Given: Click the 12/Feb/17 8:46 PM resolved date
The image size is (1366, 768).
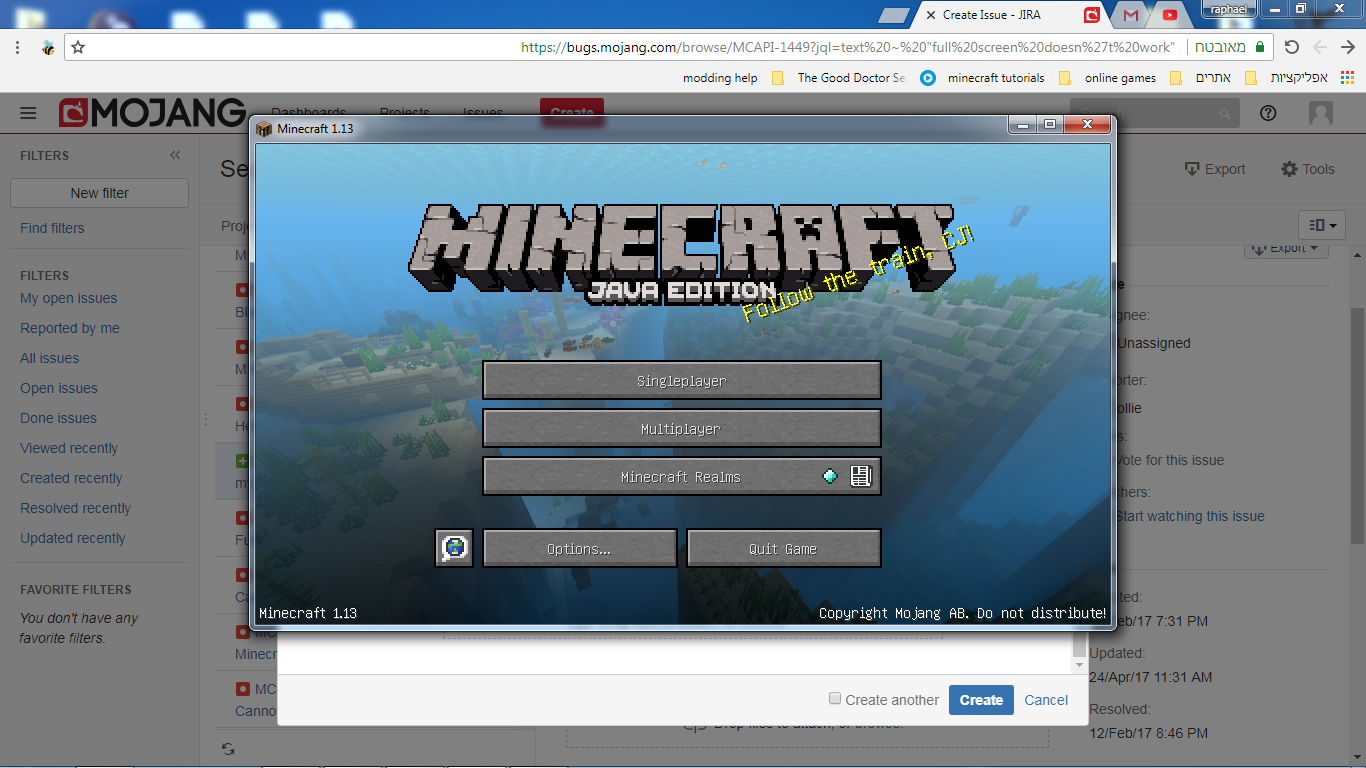Looking at the screenshot, I should pyautogui.click(x=1149, y=733).
